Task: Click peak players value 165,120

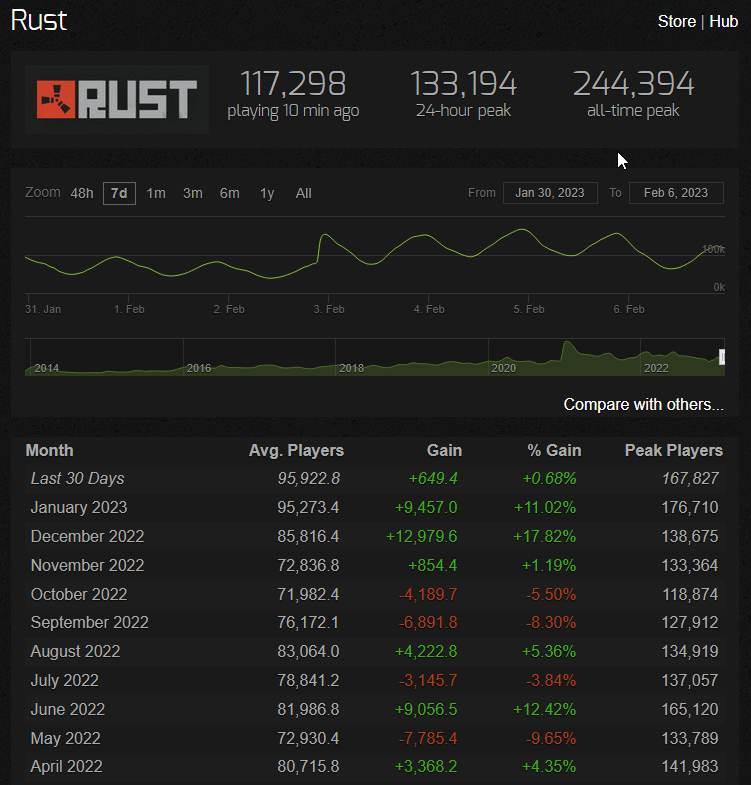Action: 690,710
